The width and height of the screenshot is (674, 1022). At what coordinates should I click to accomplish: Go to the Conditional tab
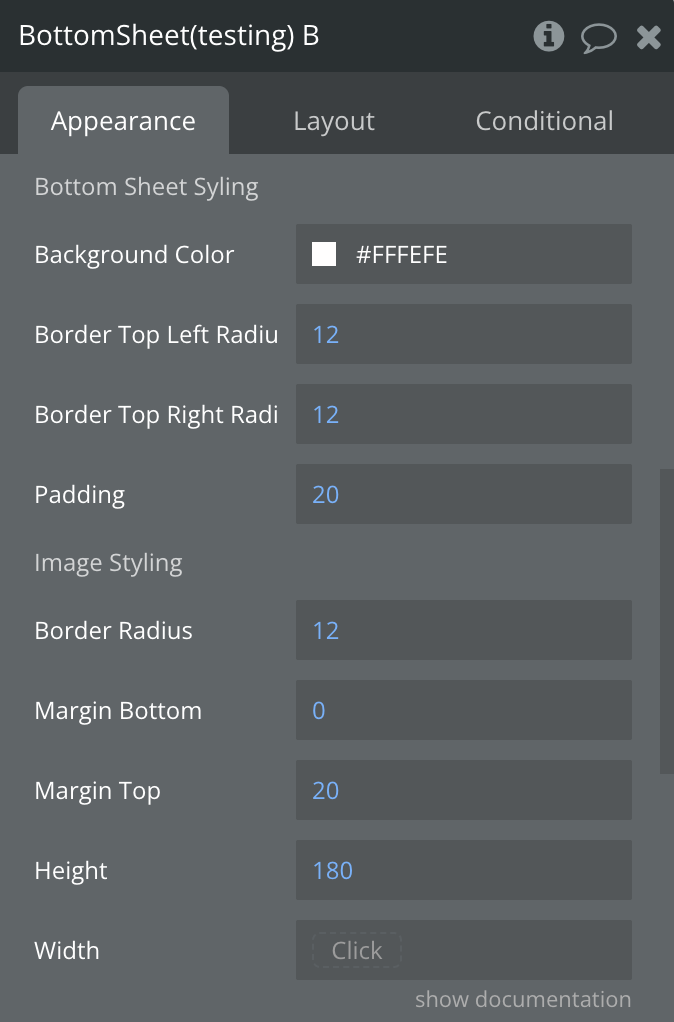click(544, 121)
